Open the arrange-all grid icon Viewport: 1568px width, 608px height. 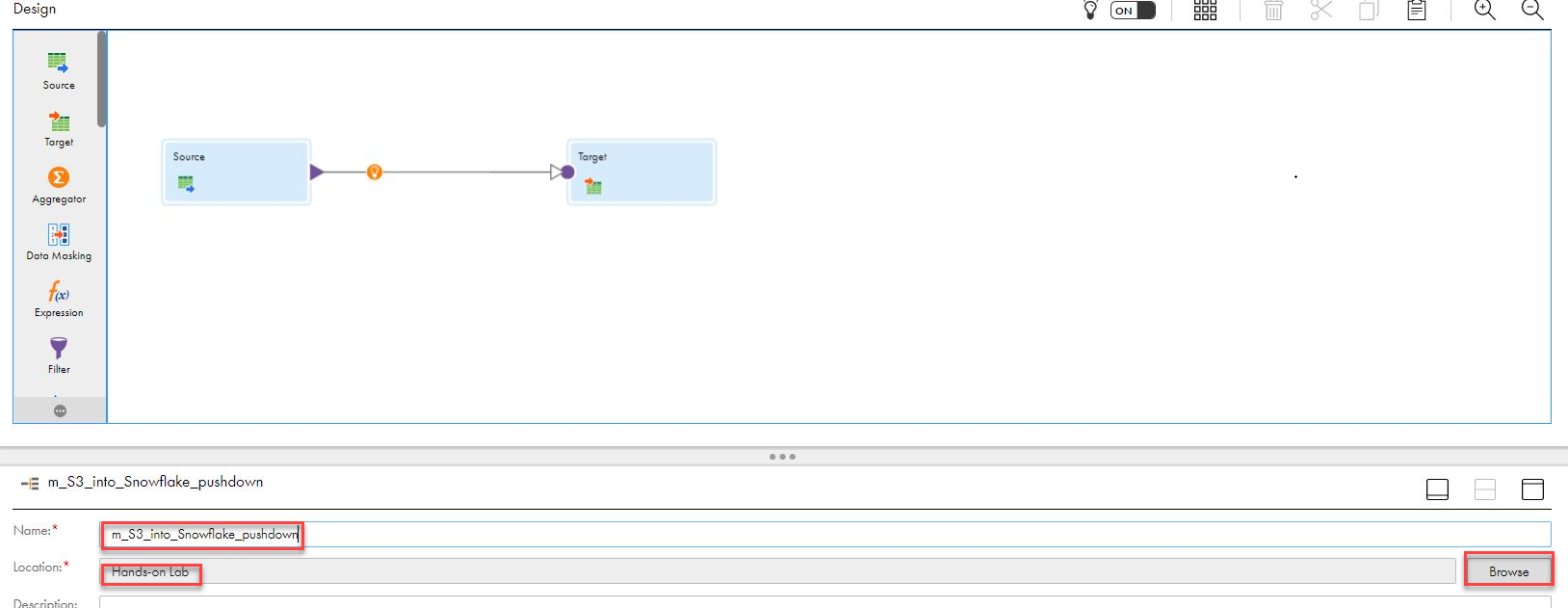[x=1205, y=11]
